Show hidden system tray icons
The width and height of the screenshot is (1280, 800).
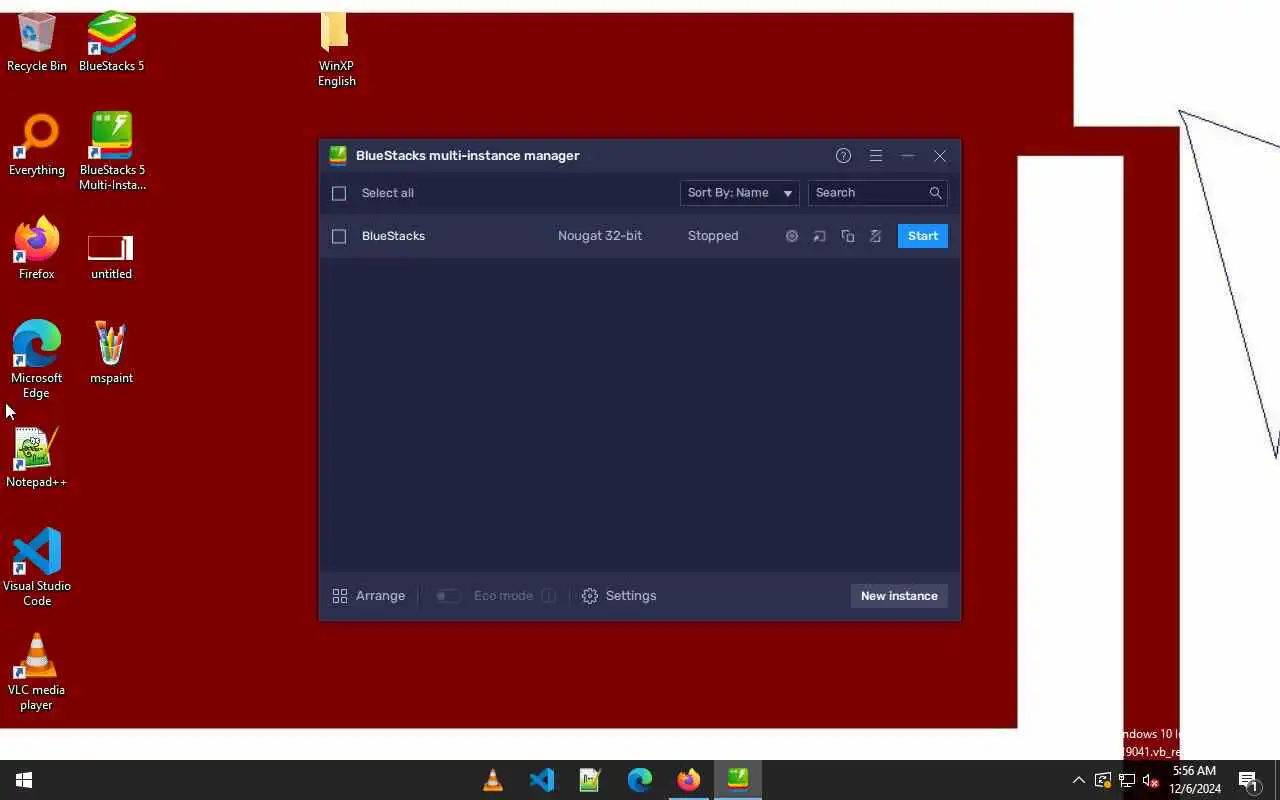[x=1079, y=780]
